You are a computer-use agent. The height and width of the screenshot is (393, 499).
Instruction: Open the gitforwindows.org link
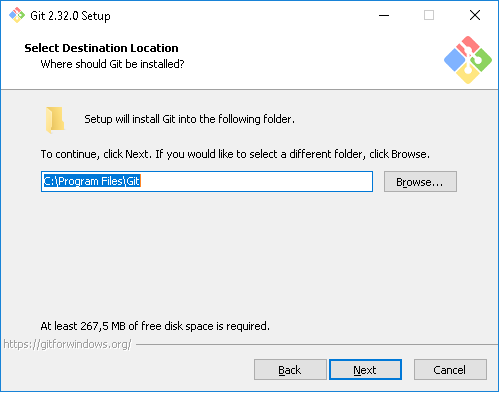point(67,344)
